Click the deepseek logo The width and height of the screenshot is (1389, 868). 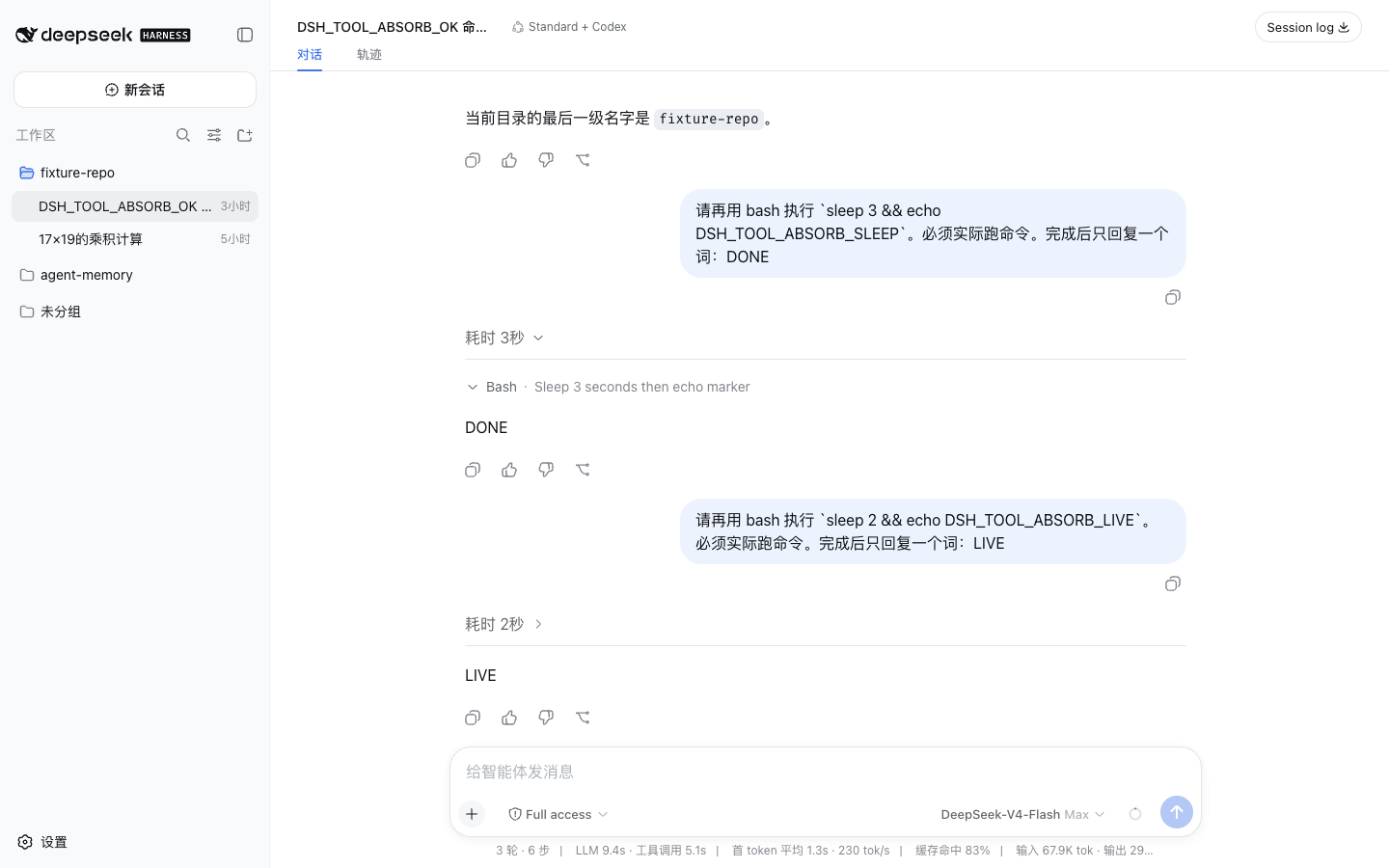[x=103, y=35]
